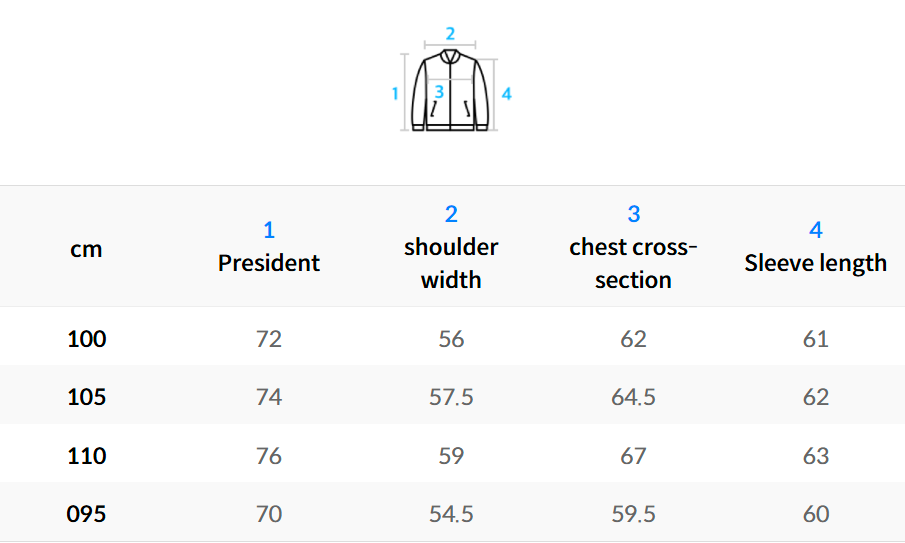
Task: Click the number 4 label right of jacket
Action: click(x=507, y=93)
